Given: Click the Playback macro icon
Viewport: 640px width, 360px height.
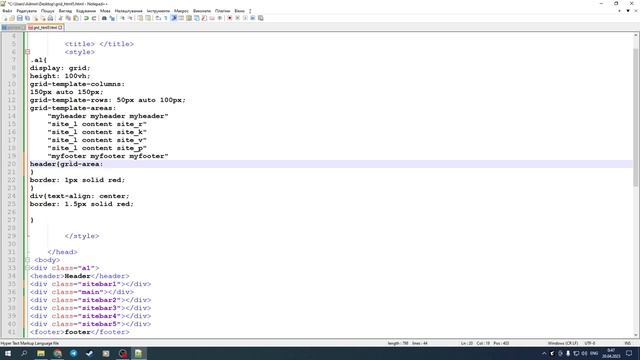Looking at the screenshot, I should [x=245, y=18].
